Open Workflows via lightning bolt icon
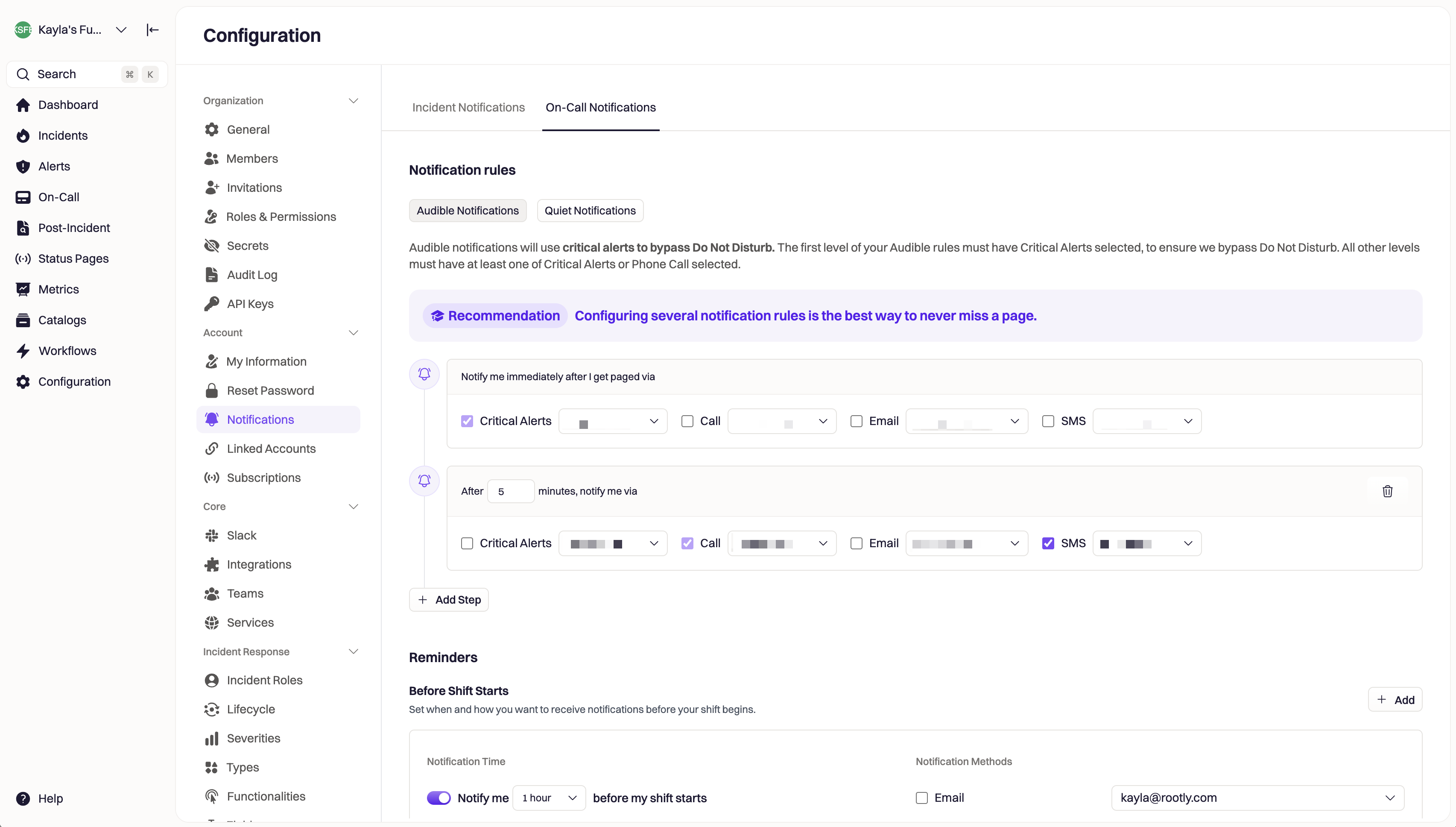1456x827 pixels. coord(23,351)
